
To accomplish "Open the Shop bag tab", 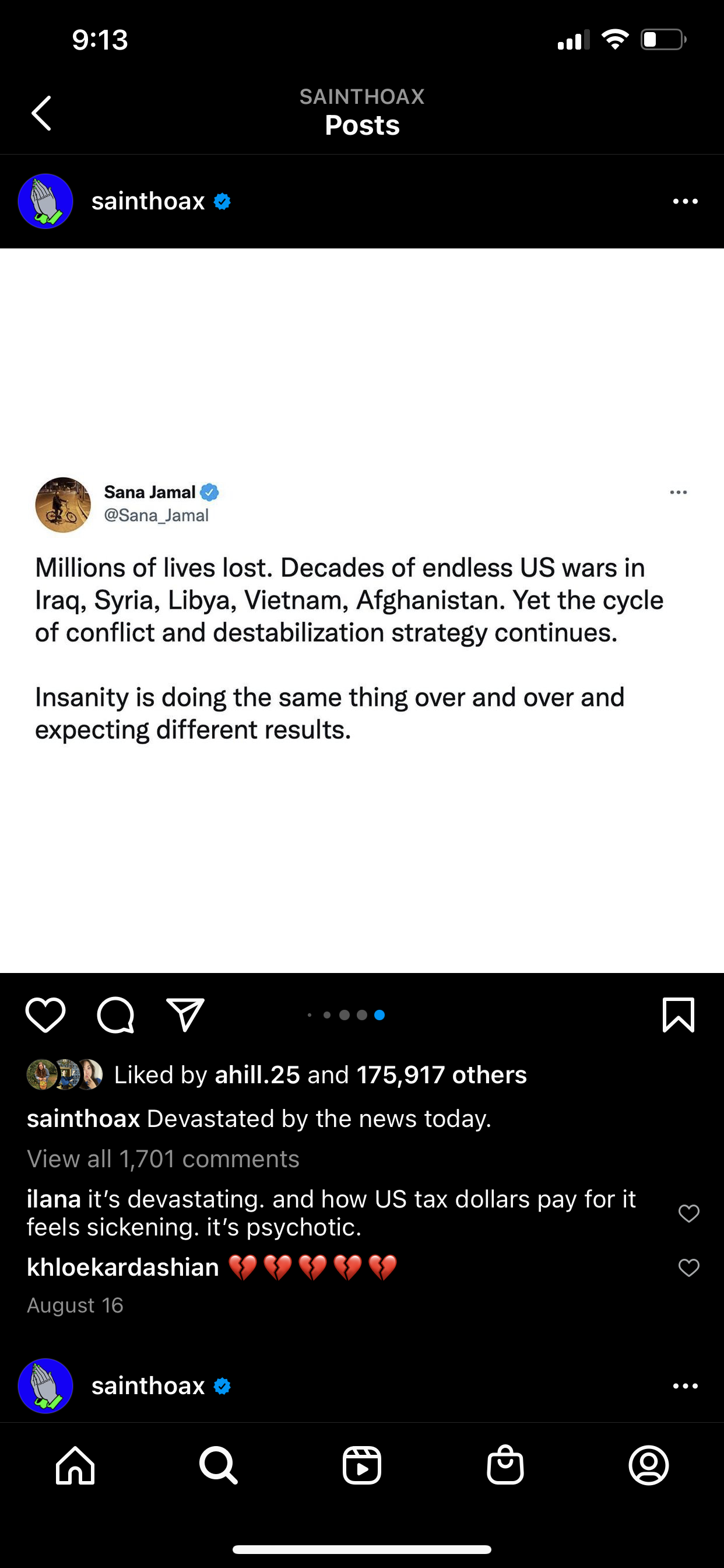I will (505, 1466).
